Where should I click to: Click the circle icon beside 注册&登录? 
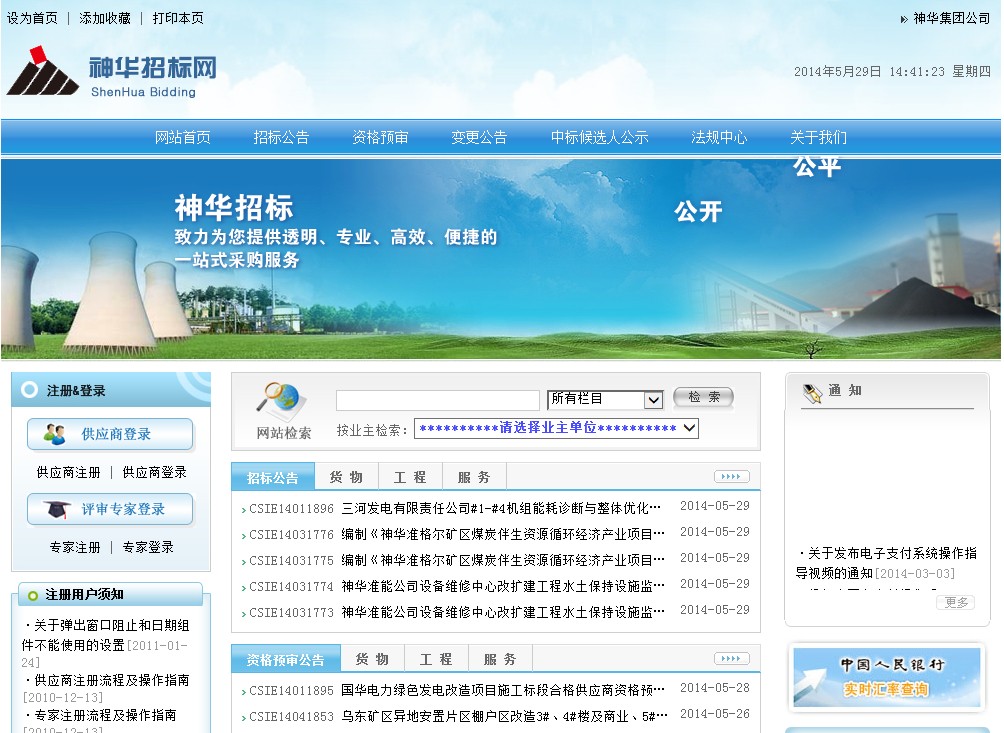29,389
